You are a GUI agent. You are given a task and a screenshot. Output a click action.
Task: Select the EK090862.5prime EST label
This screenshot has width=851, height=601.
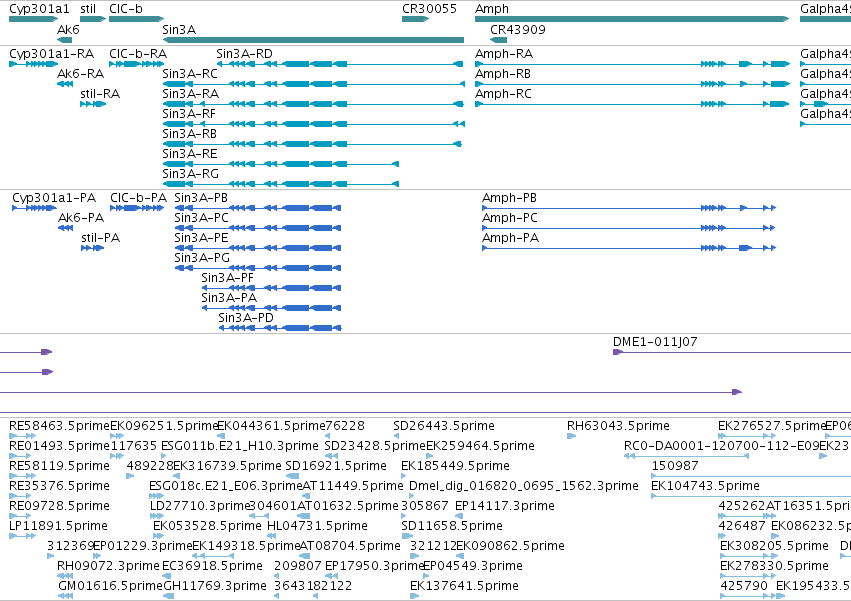510,547
